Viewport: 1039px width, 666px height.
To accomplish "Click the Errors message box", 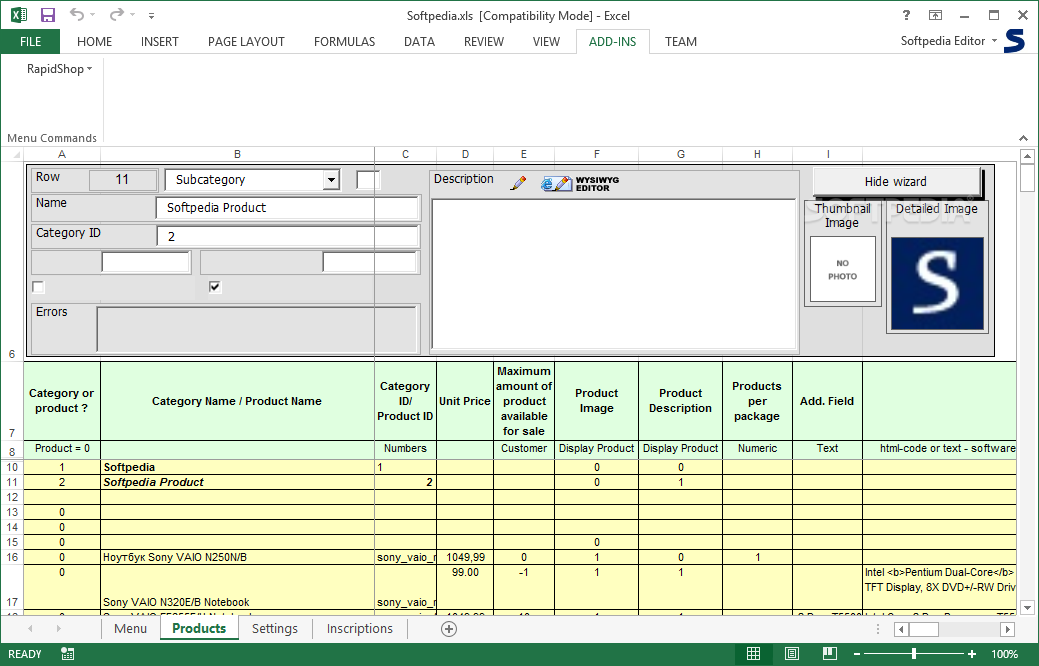I will click(257, 329).
